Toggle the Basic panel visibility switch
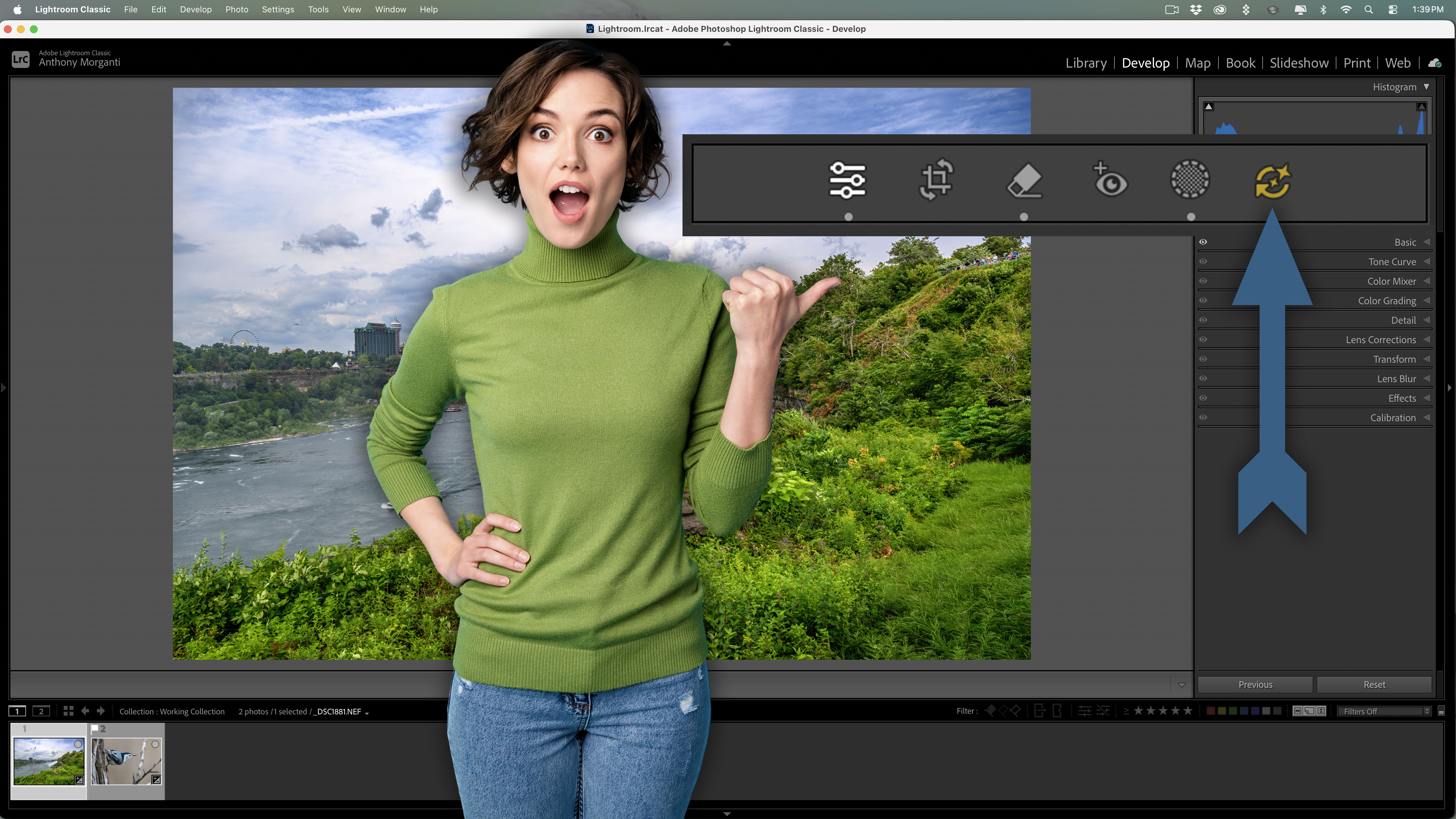This screenshot has height=819, width=1456. 1203,241
